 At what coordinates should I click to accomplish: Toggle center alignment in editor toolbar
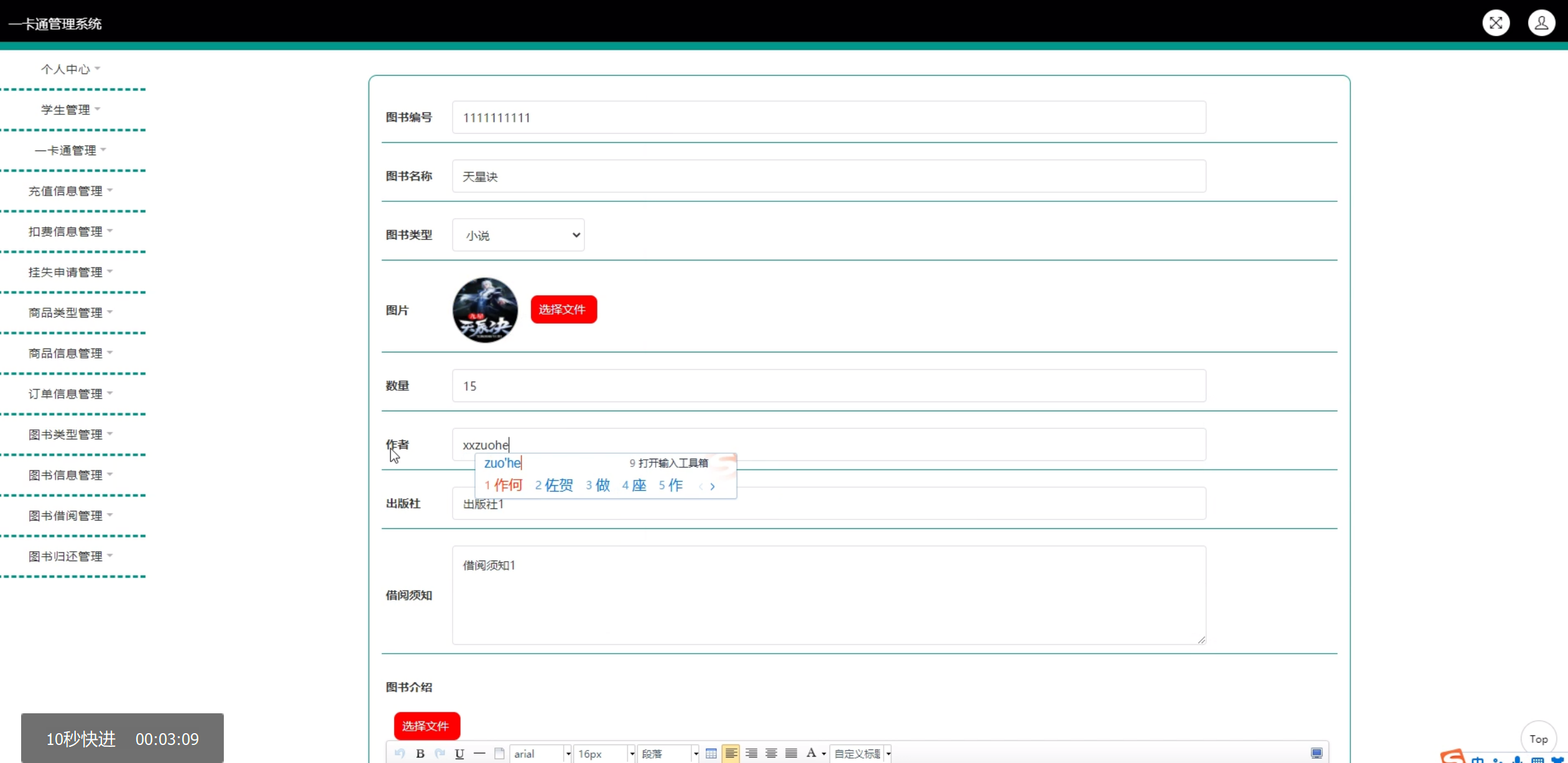[x=771, y=754]
